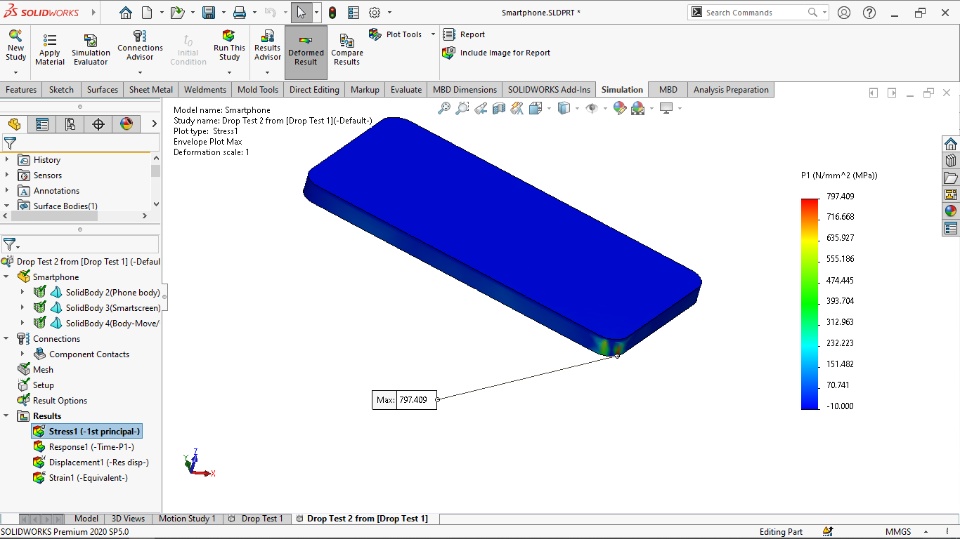960x539 pixels.
Task: Click the Zoom to Fit icon
Action: [x=444, y=108]
